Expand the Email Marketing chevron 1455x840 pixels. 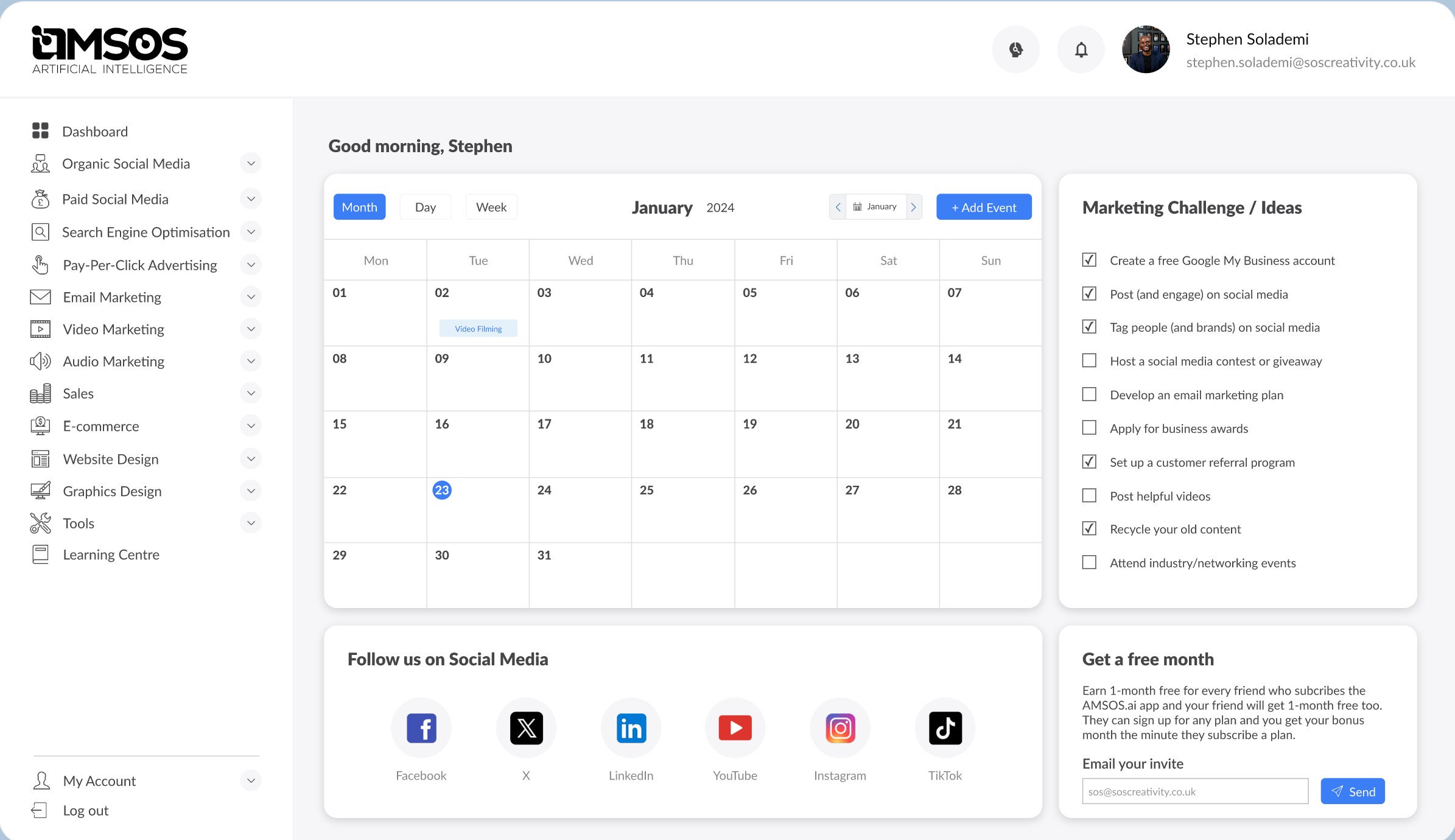(x=250, y=297)
